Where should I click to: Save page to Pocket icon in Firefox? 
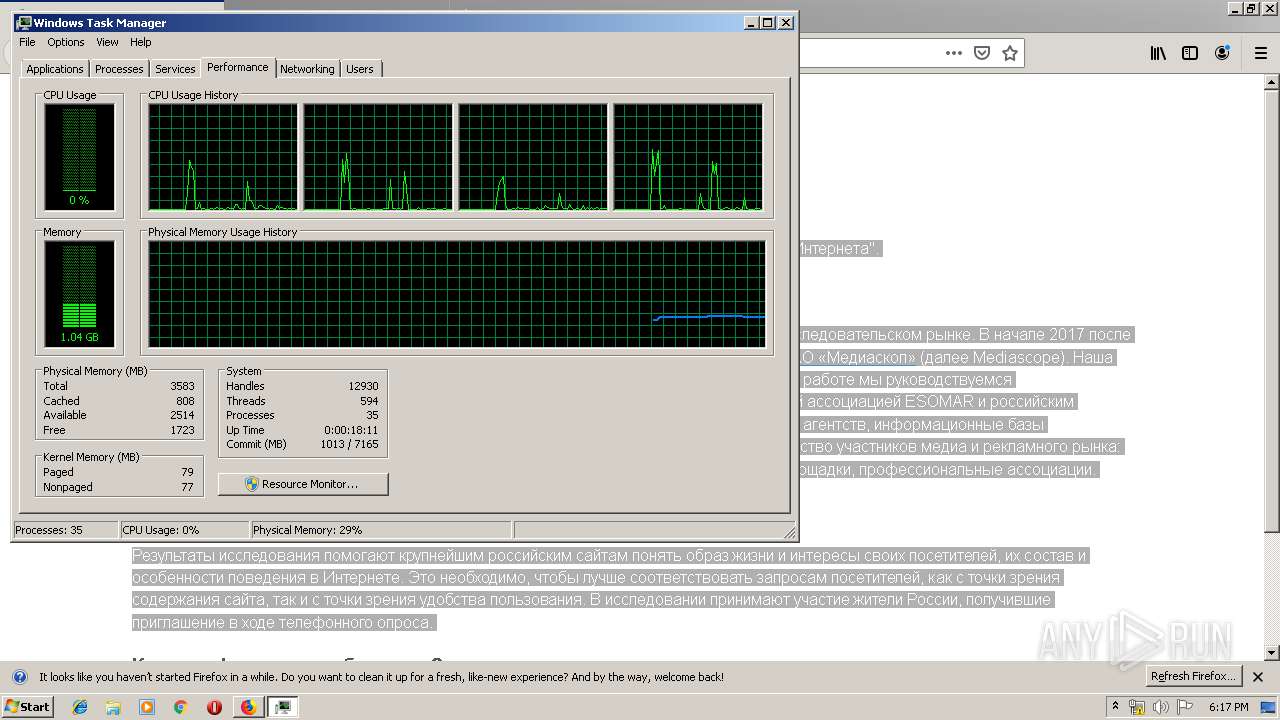[982, 53]
